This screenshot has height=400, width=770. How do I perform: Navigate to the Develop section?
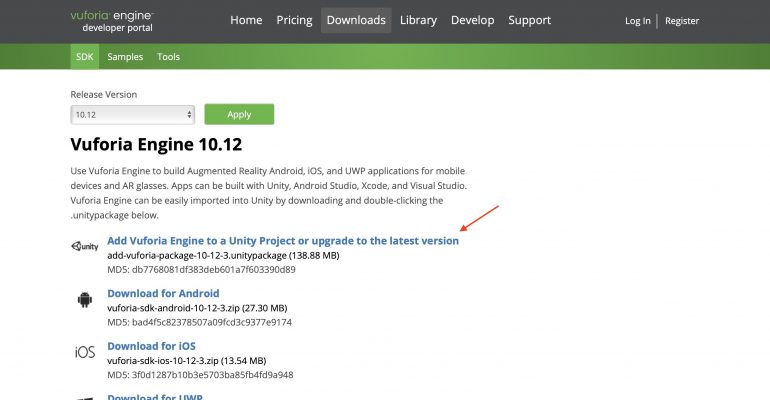(472, 20)
